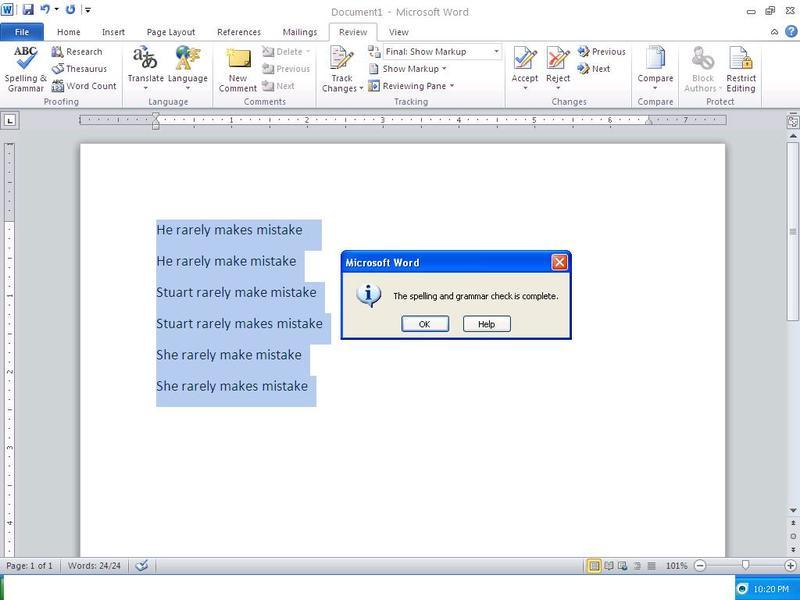Click Help in the Microsoft Word dialog
The height and width of the screenshot is (600, 800).
487,323
